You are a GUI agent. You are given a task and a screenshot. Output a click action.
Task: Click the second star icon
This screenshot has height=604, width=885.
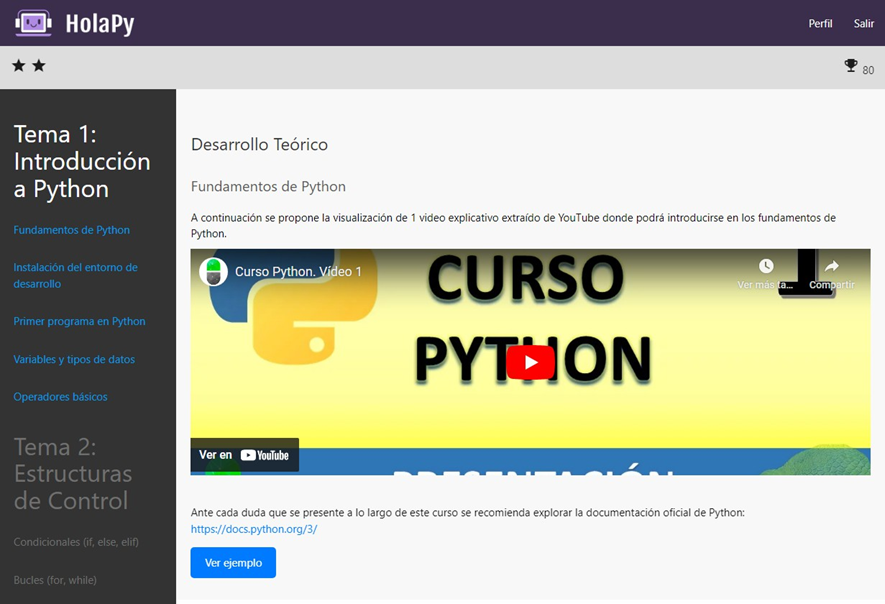[x=39, y=66]
